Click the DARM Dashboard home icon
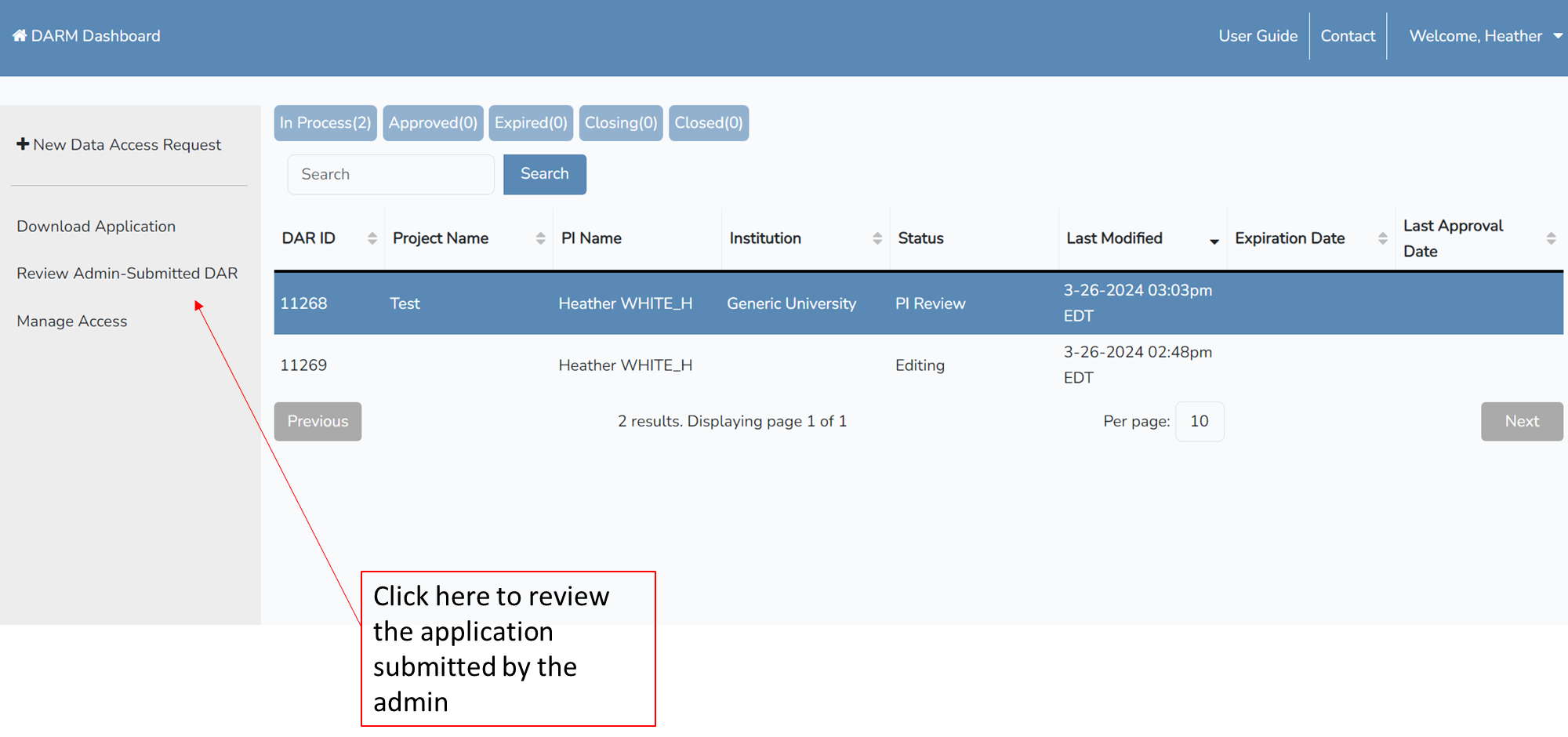Viewport: 1568px width, 737px height. [20, 36]
